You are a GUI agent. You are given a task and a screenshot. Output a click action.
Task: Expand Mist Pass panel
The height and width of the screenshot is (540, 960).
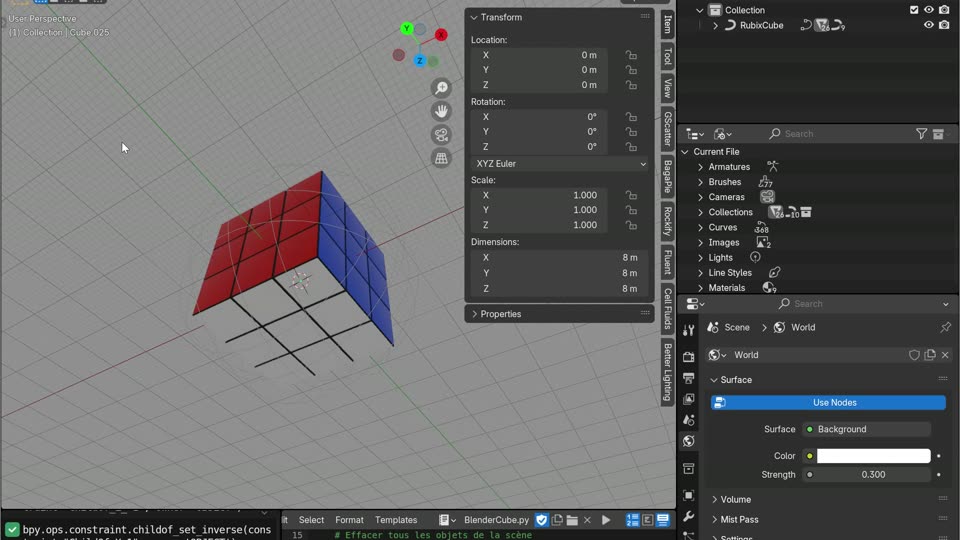click(714, 520)
